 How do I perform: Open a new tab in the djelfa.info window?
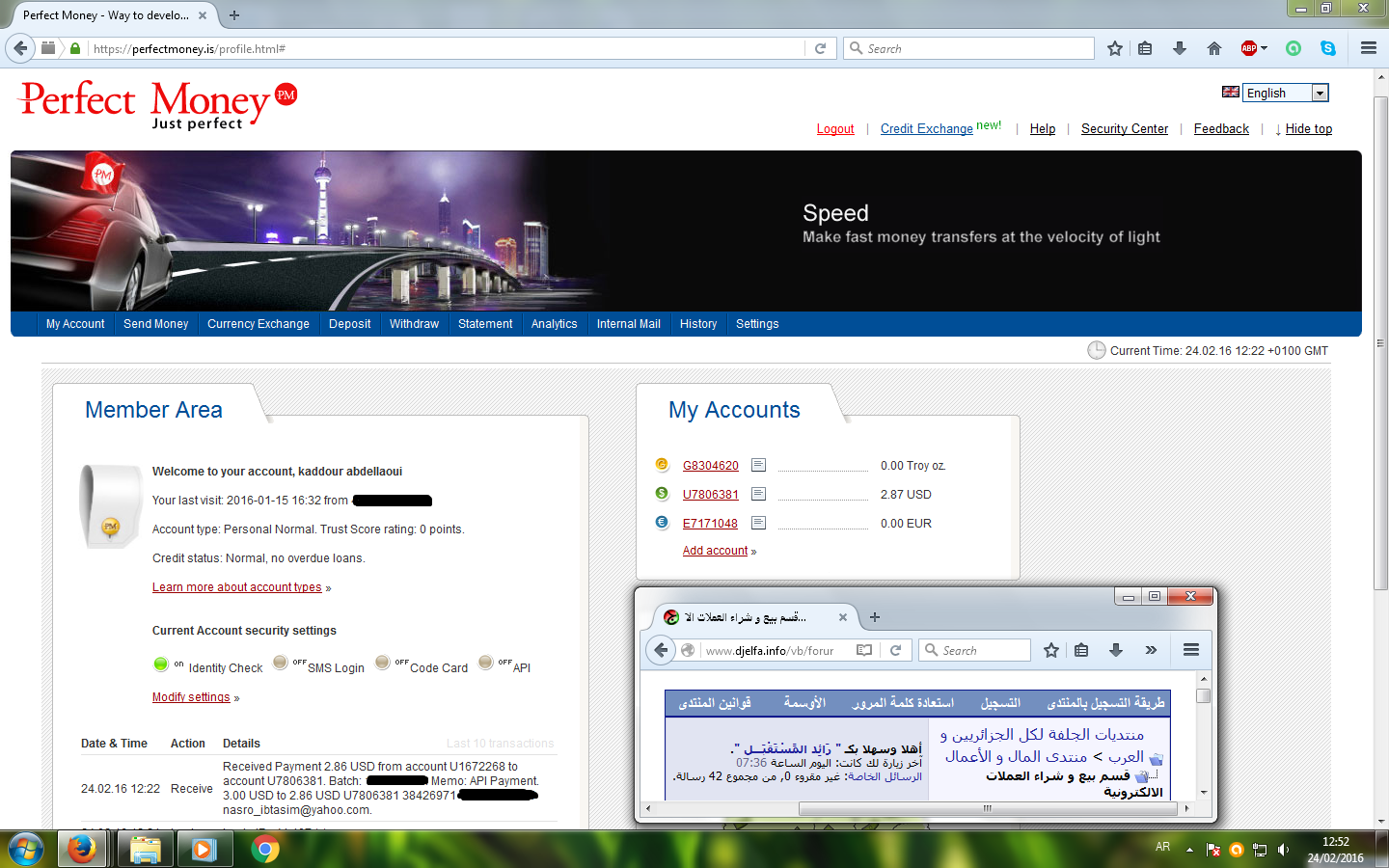(875, 617)
